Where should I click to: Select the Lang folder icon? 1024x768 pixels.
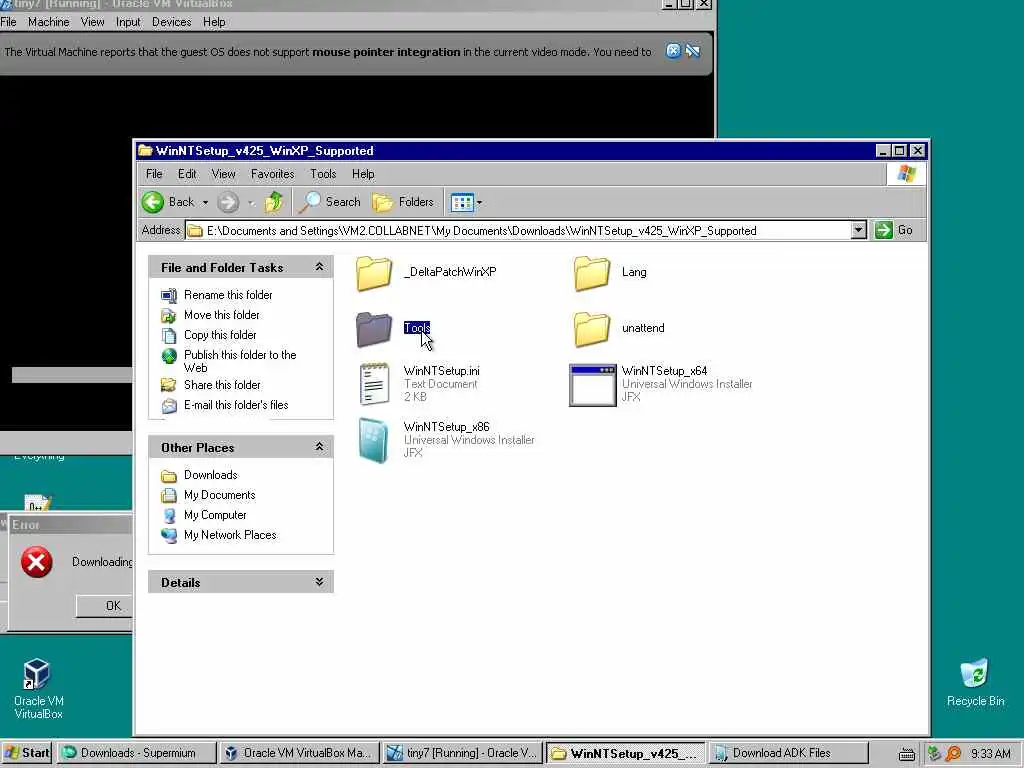(592, 273)
